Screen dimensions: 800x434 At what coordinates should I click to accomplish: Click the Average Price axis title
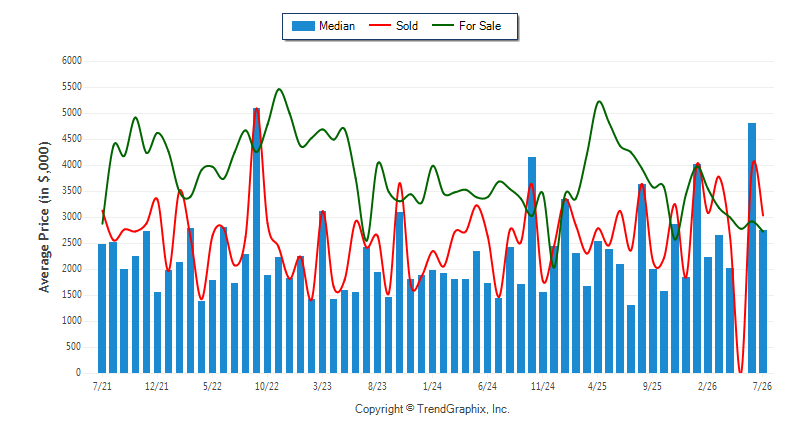45,217
